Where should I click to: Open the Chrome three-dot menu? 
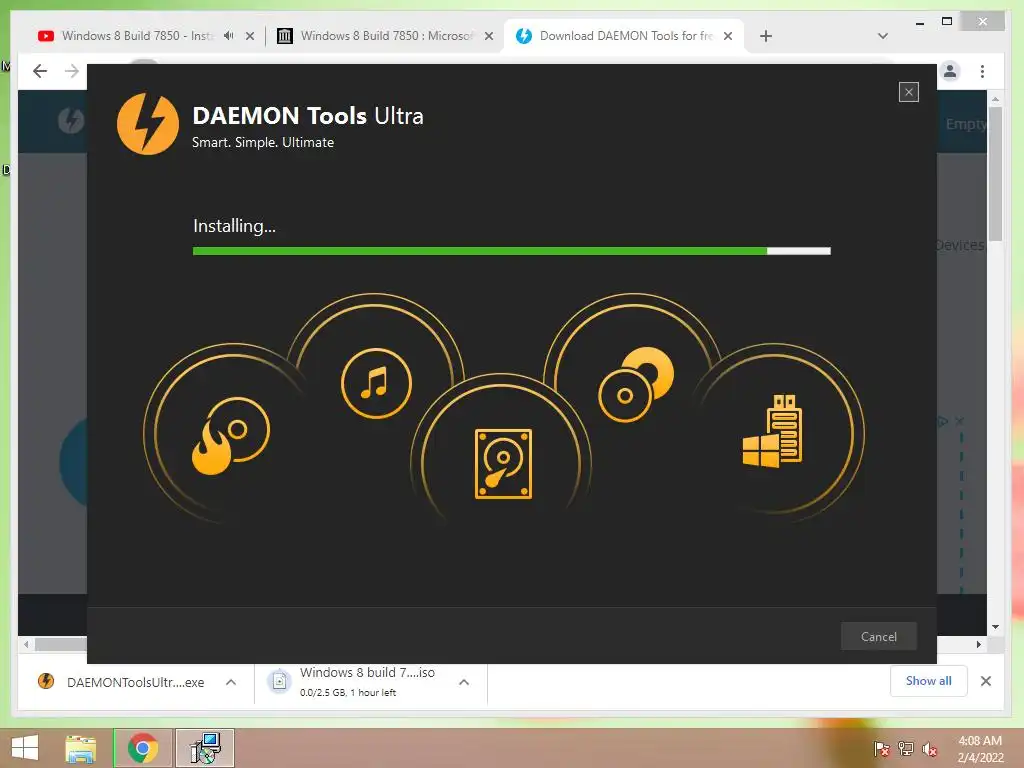coord(982,71)
